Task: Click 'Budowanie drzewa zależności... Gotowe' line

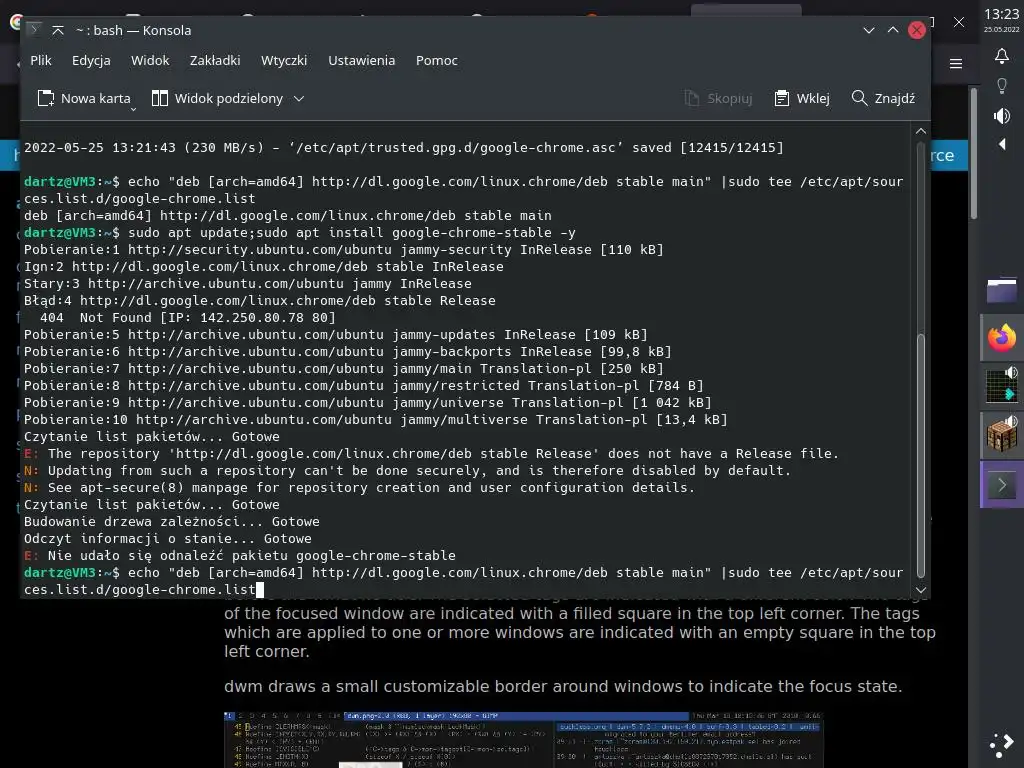Action: point(172,521)
